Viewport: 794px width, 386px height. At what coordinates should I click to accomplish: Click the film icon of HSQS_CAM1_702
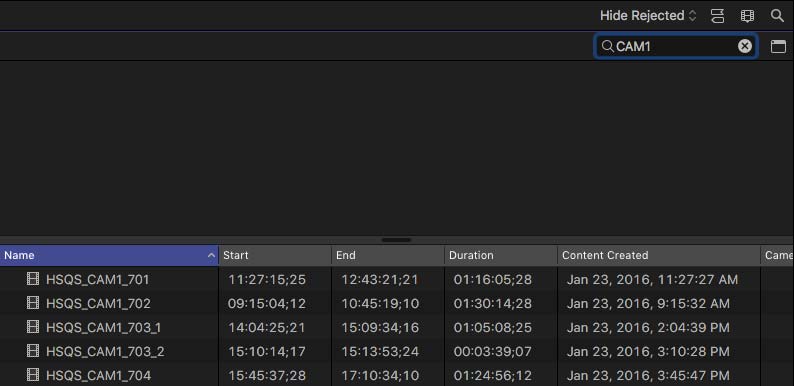click(33, 303)
